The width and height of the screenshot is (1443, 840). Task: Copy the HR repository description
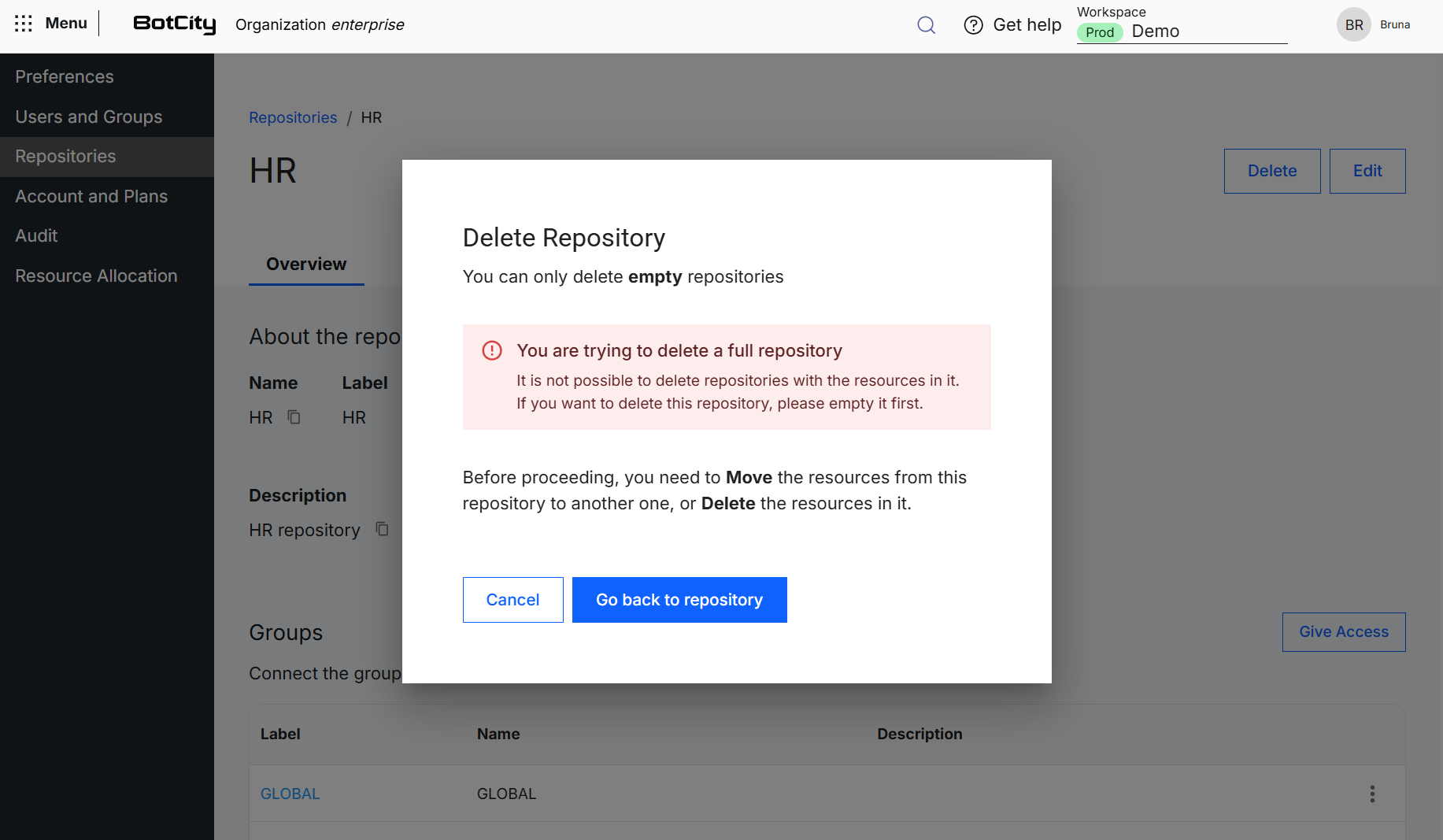click(x=382, y=529)
